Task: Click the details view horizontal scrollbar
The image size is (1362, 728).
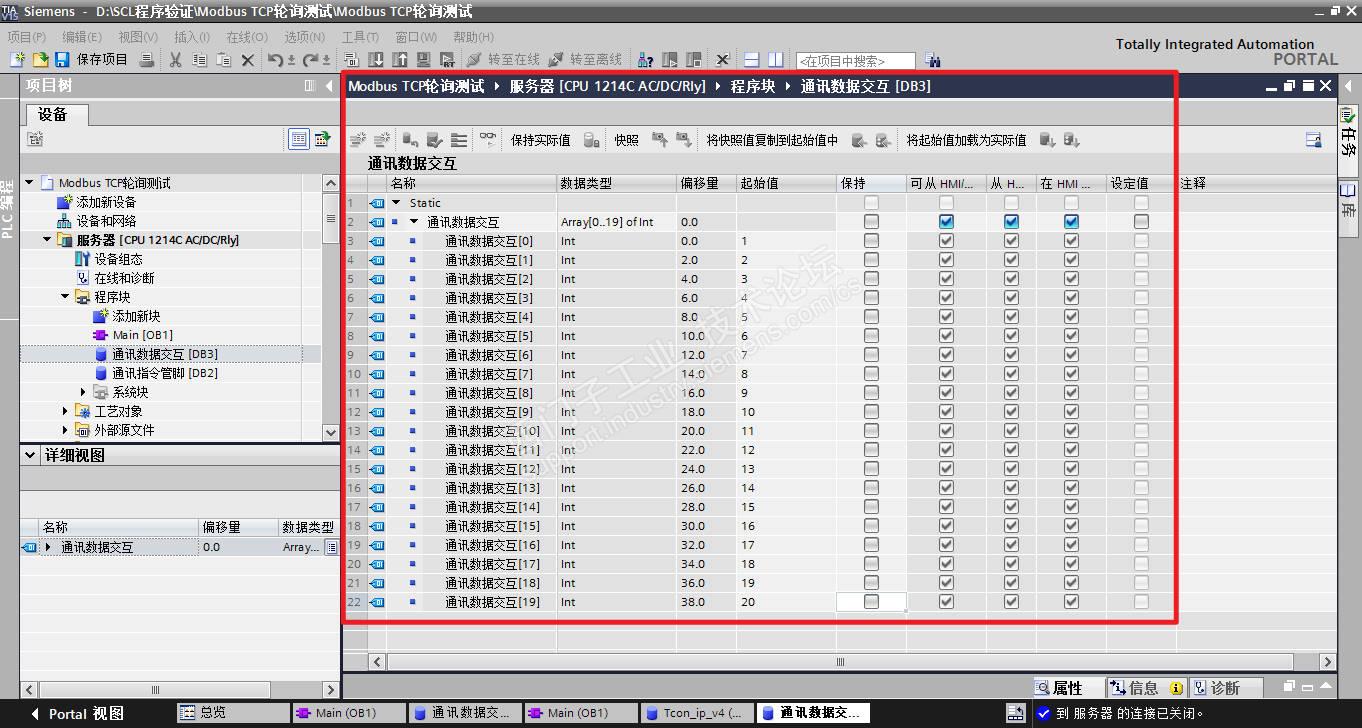Action: 155,690
